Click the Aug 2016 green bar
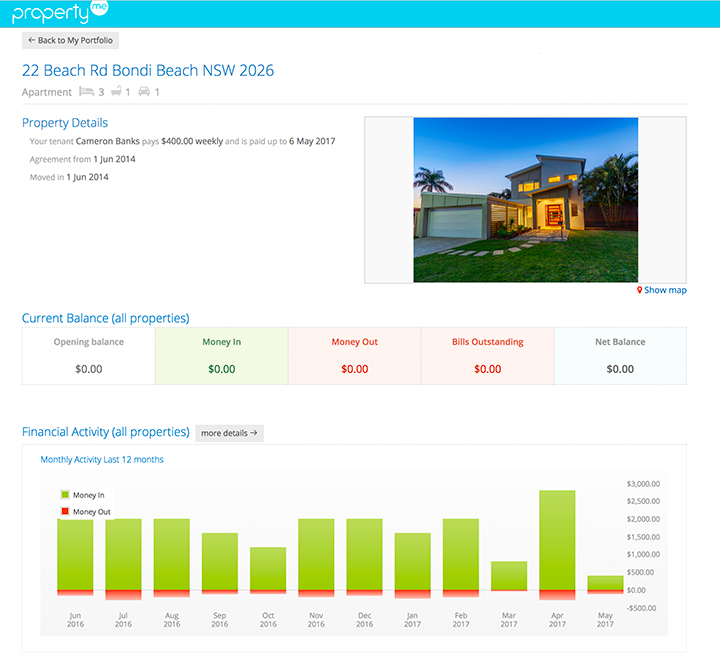Image resolution: width=720 pixels, height=662 pixels. coord(172,555)
